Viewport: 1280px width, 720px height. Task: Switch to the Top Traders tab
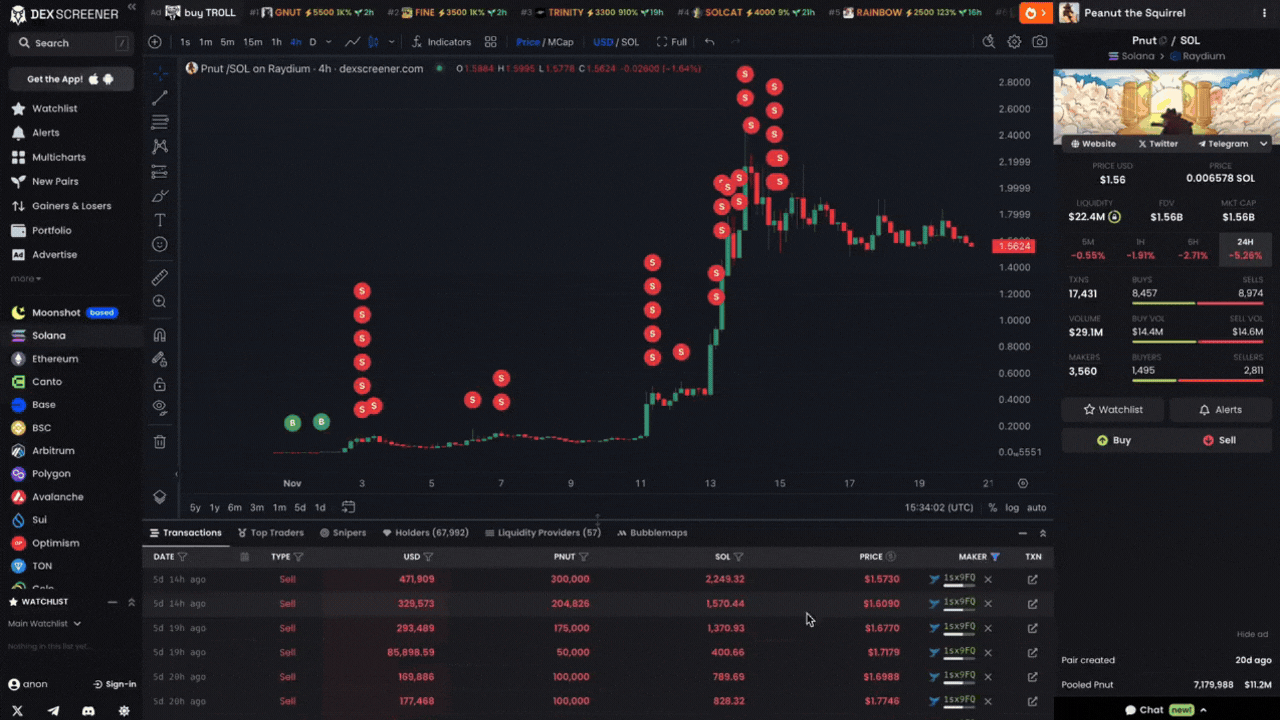tap(270, 533)
